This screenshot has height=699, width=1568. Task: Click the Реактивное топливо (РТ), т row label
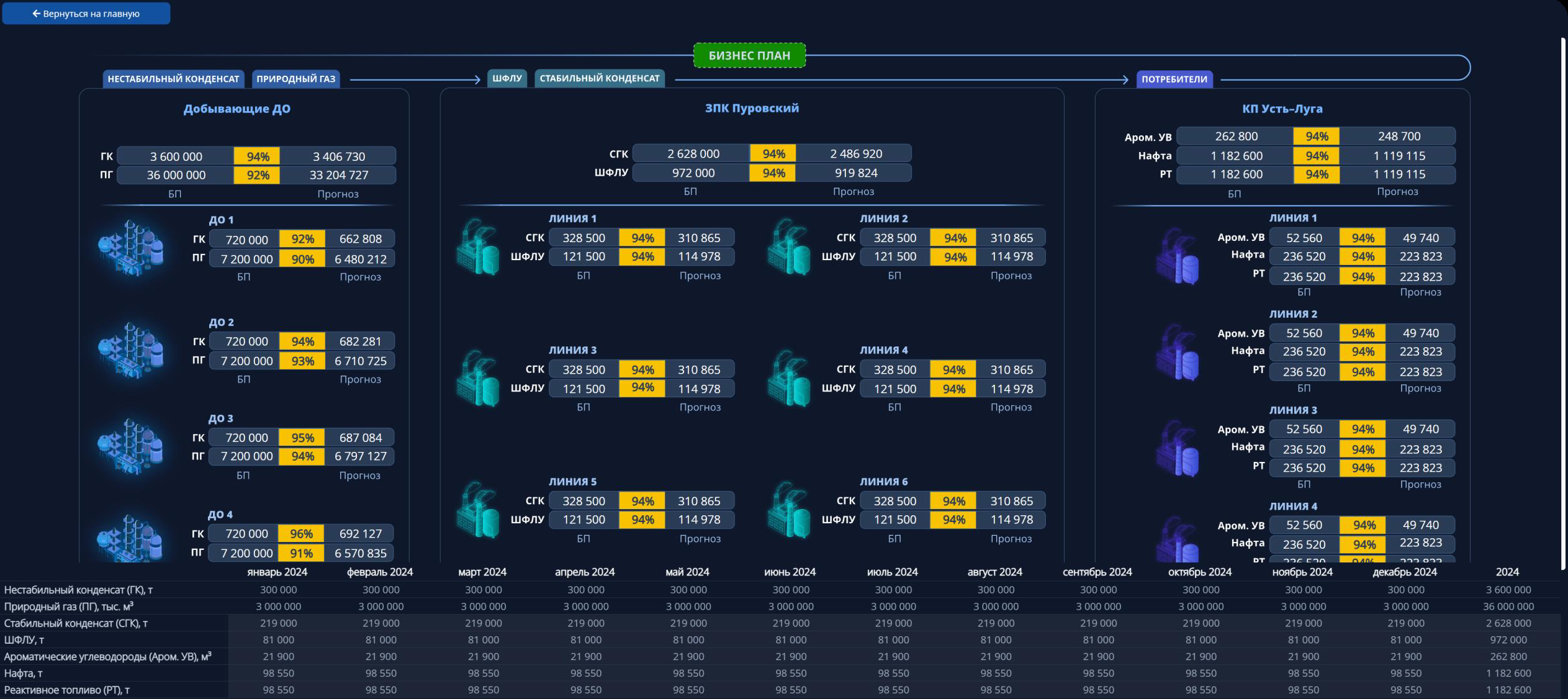[x=66, y=690]
